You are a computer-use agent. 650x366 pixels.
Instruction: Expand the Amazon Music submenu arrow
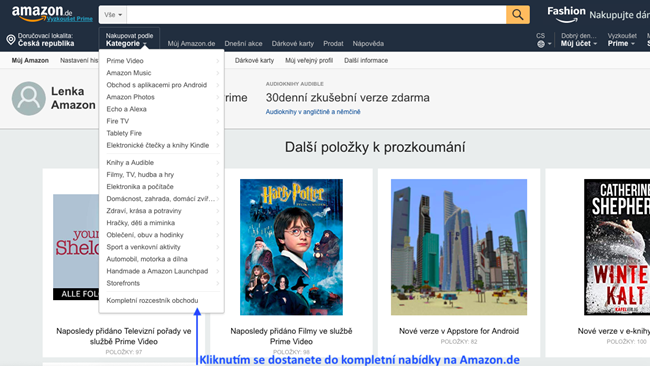click(218, 73)
